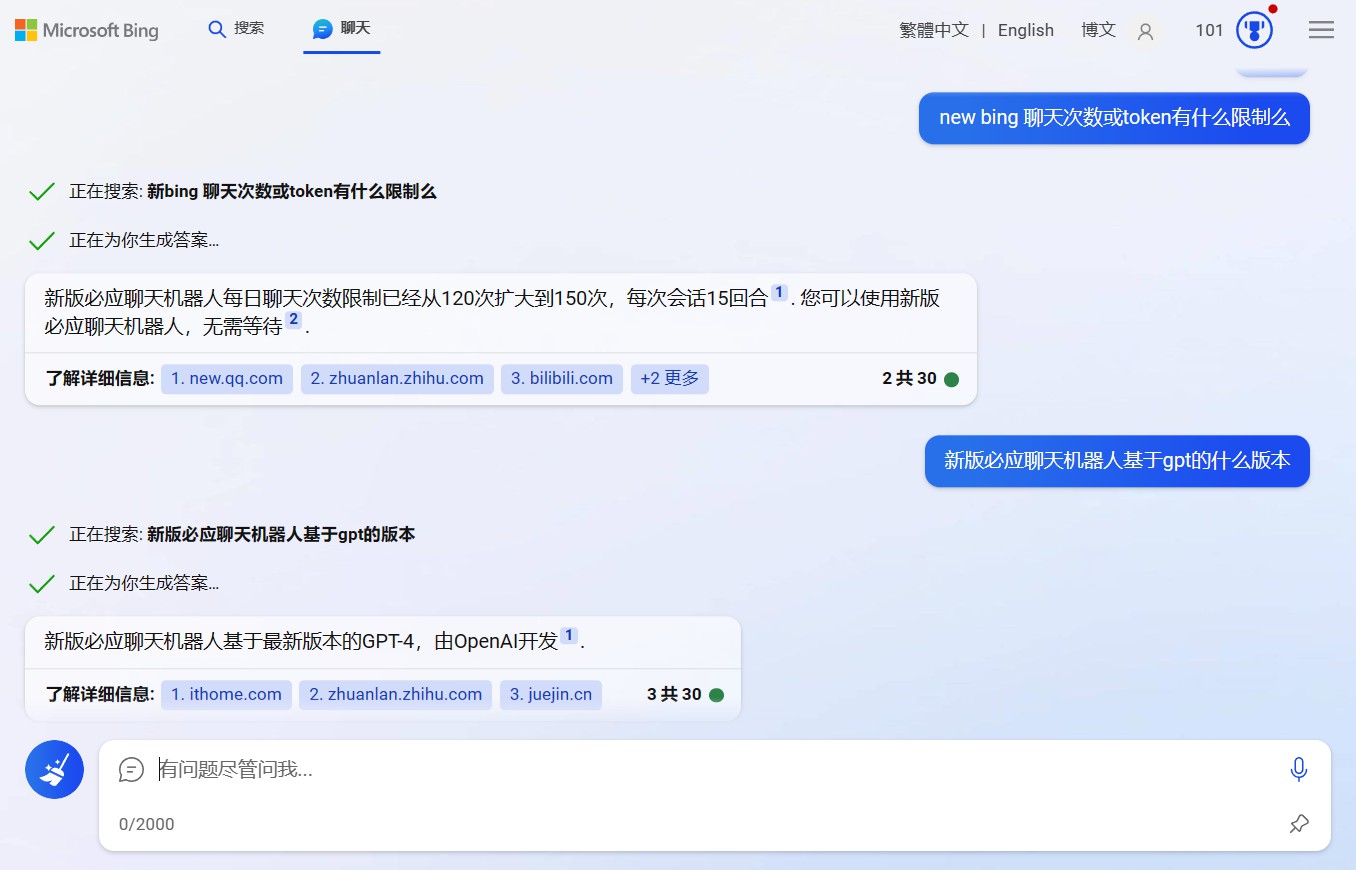Screen dimensions: 1356x870
Task: Click the 了解详细信息 label above 3 共 30
Action: pos(100,695)
